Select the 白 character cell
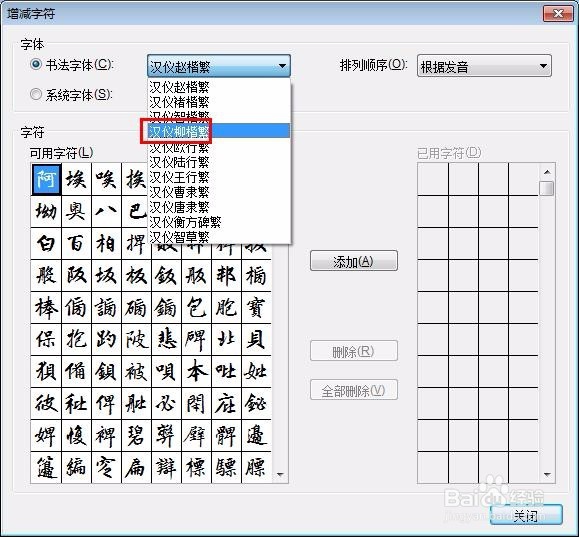 (46, 243)
